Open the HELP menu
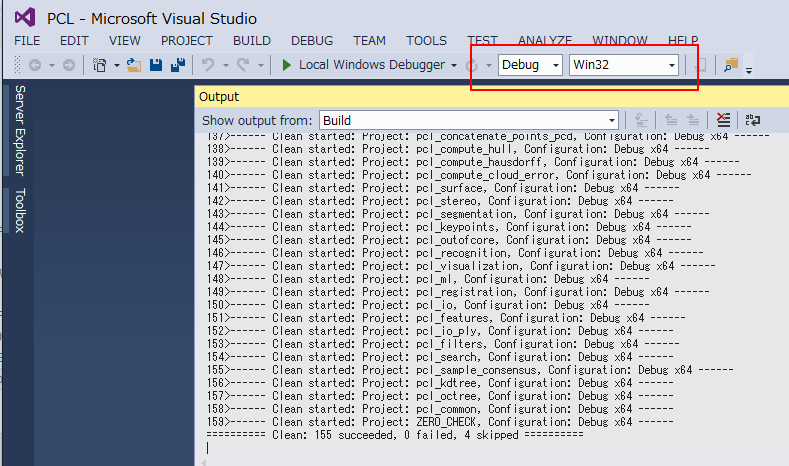 (683, 41)
